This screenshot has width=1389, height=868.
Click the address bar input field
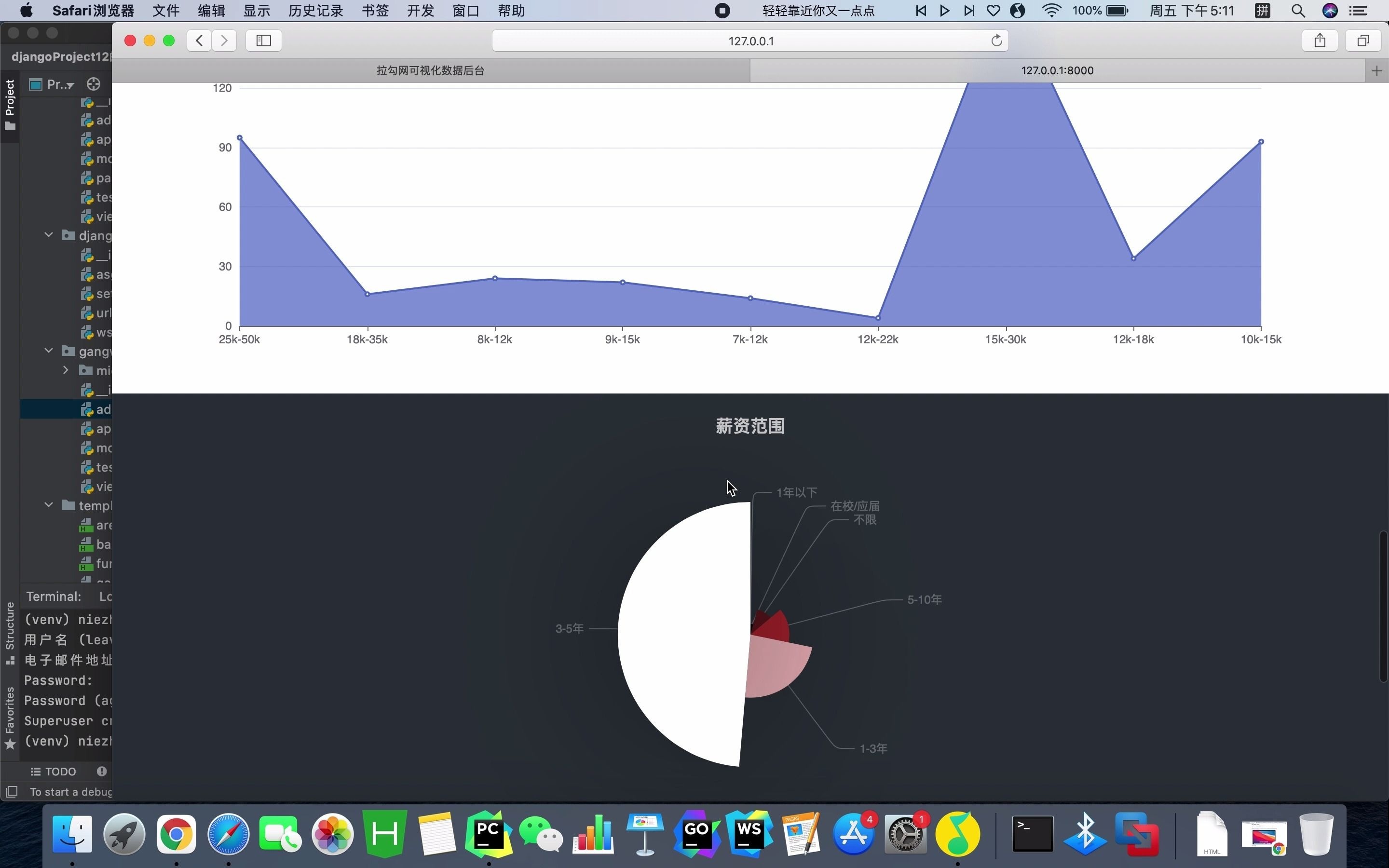click(750, 41)
